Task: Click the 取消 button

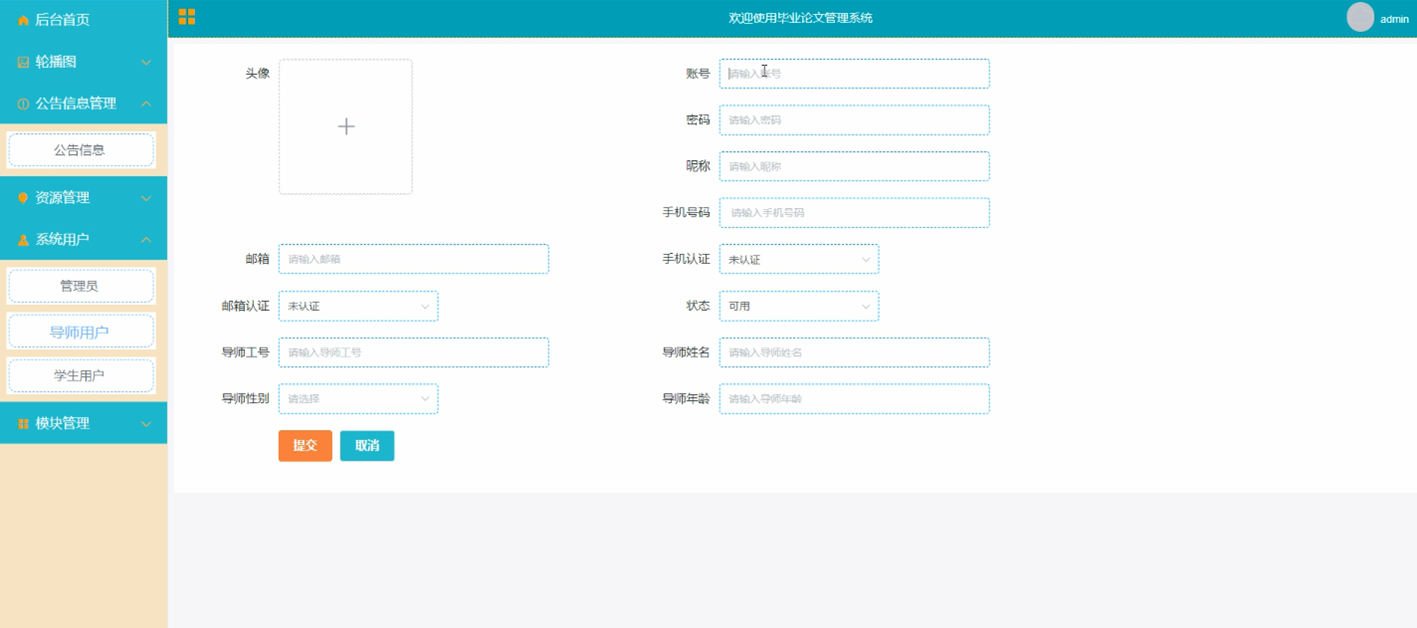Action: pyautogui.click(x=367, y=446)
